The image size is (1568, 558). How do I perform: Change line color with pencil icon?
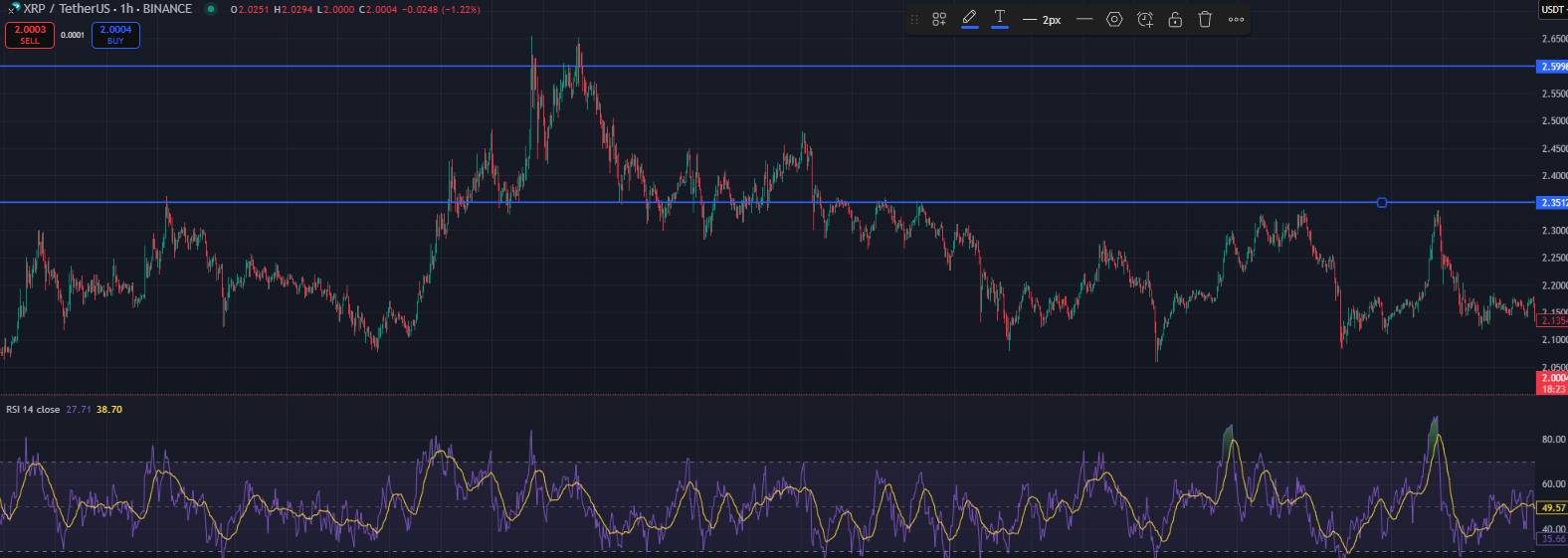click(970, 19)
